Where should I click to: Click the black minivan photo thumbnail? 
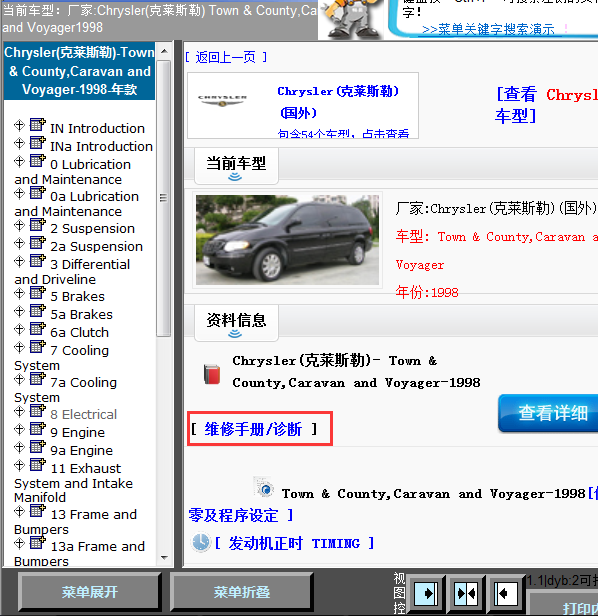click(287, 240)
